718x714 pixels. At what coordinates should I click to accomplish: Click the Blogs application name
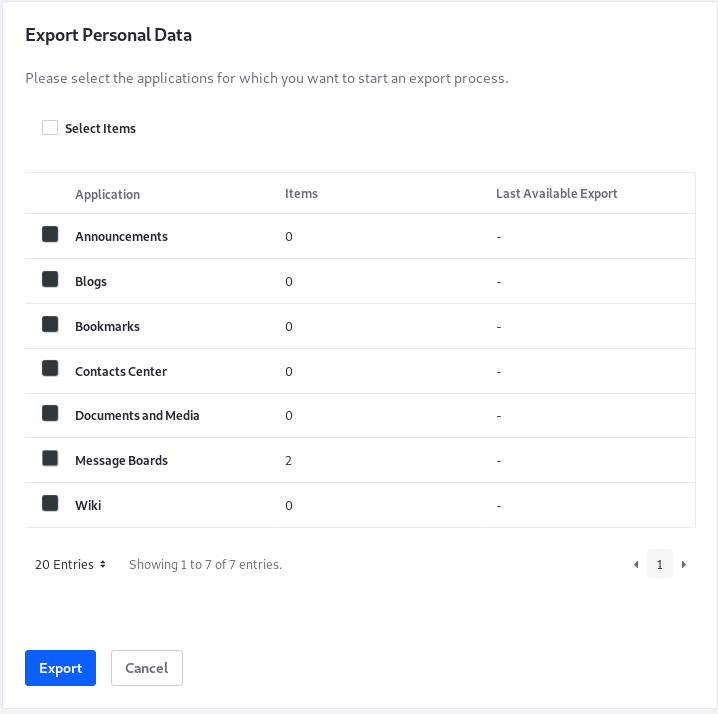[x=91, y=281]
